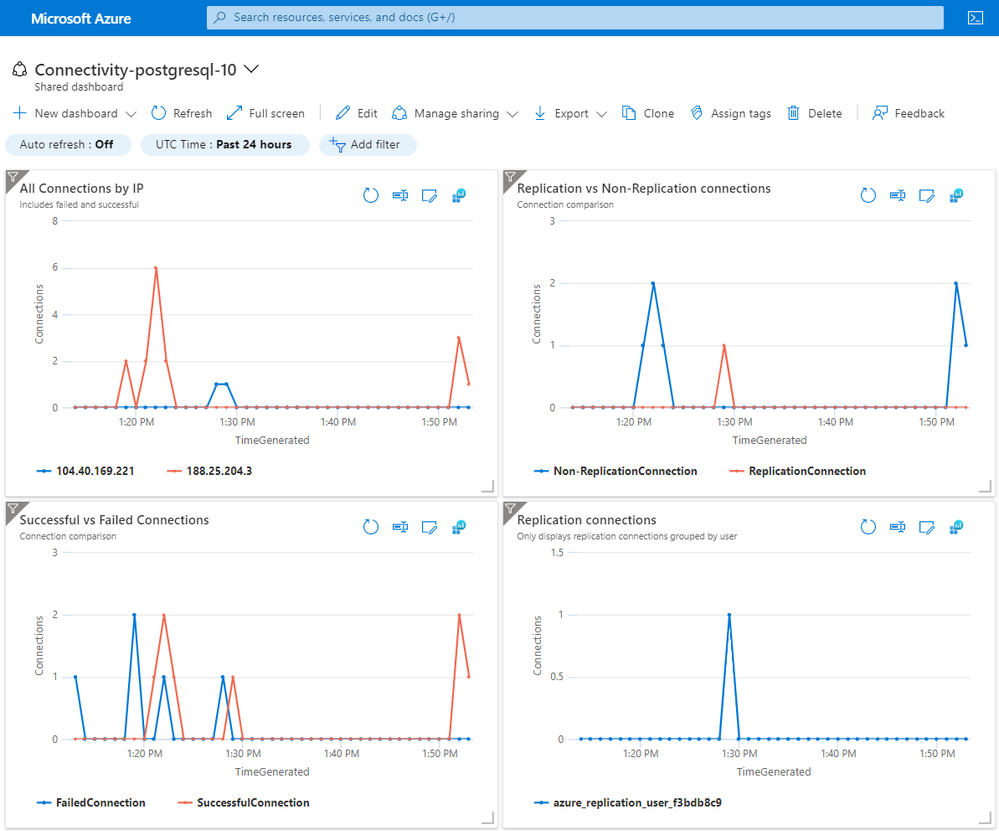This screenshot has width=999, height=831.
Task: Click filter icon on All Connections tile
Action: click(12, 177)
